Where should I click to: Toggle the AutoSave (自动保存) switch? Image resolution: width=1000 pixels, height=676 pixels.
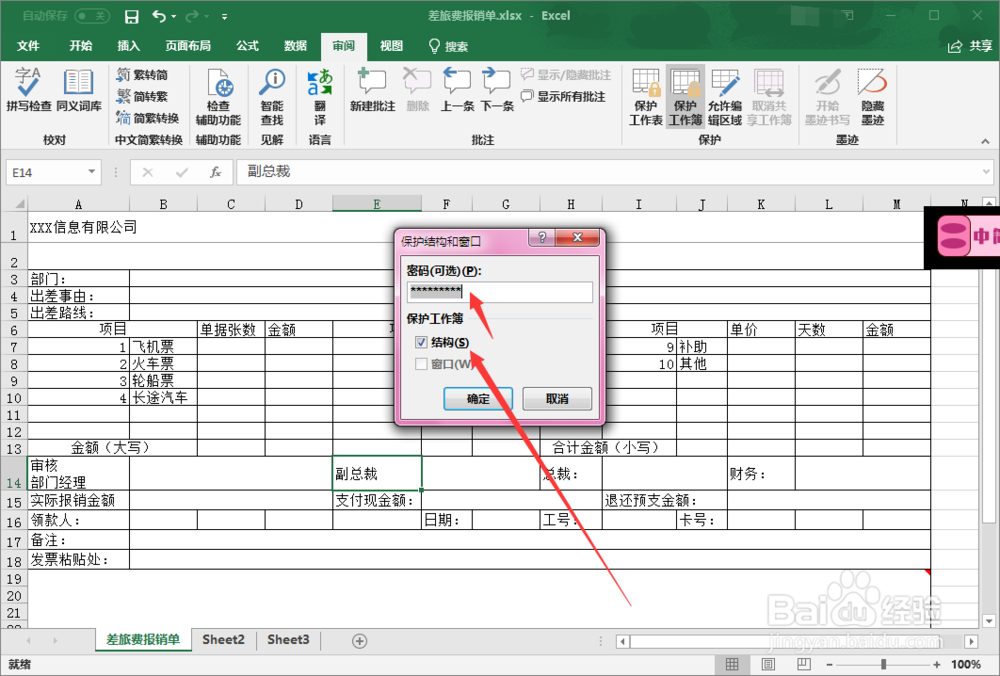(92, 16)
